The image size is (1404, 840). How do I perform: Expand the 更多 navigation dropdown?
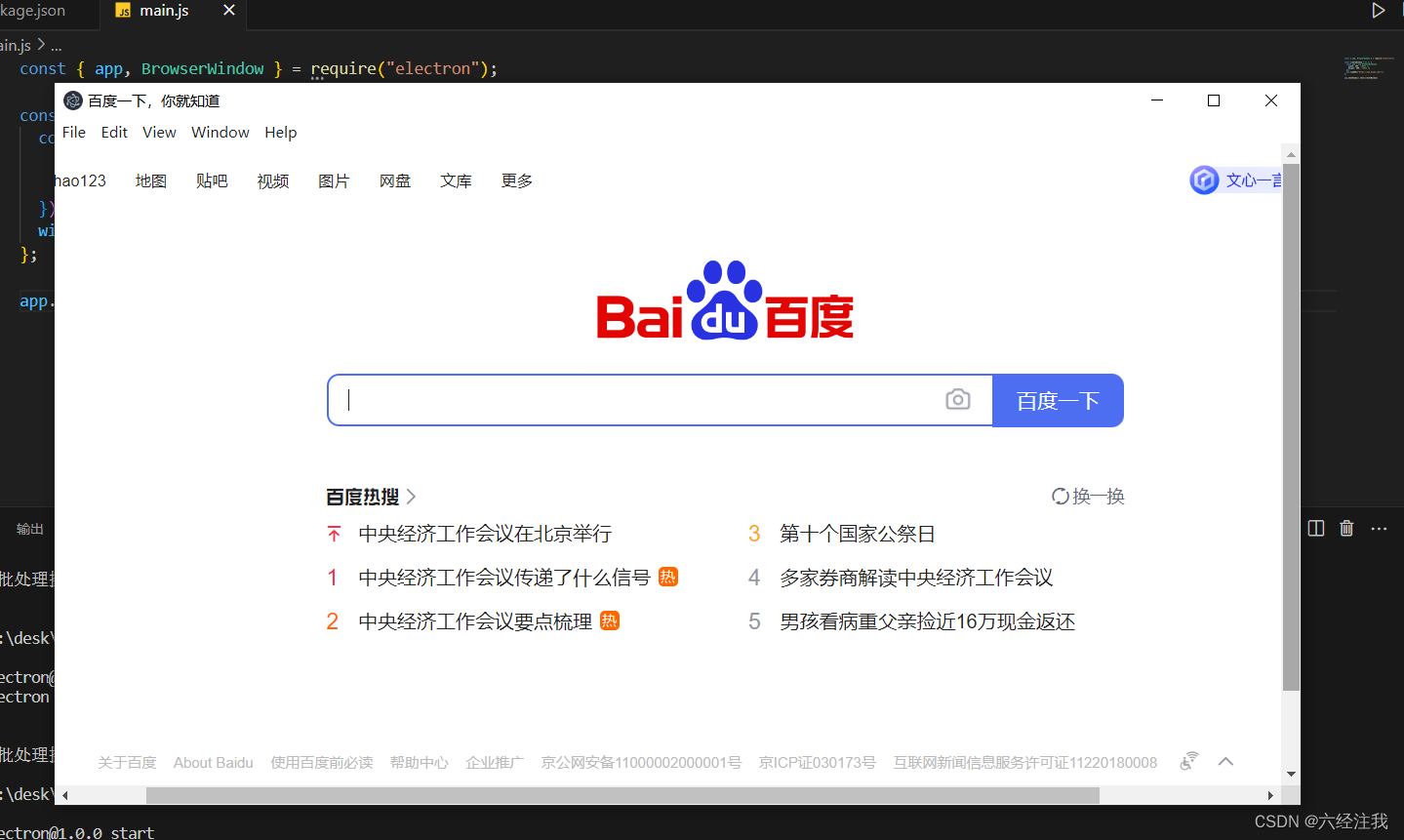click(517, 180)
